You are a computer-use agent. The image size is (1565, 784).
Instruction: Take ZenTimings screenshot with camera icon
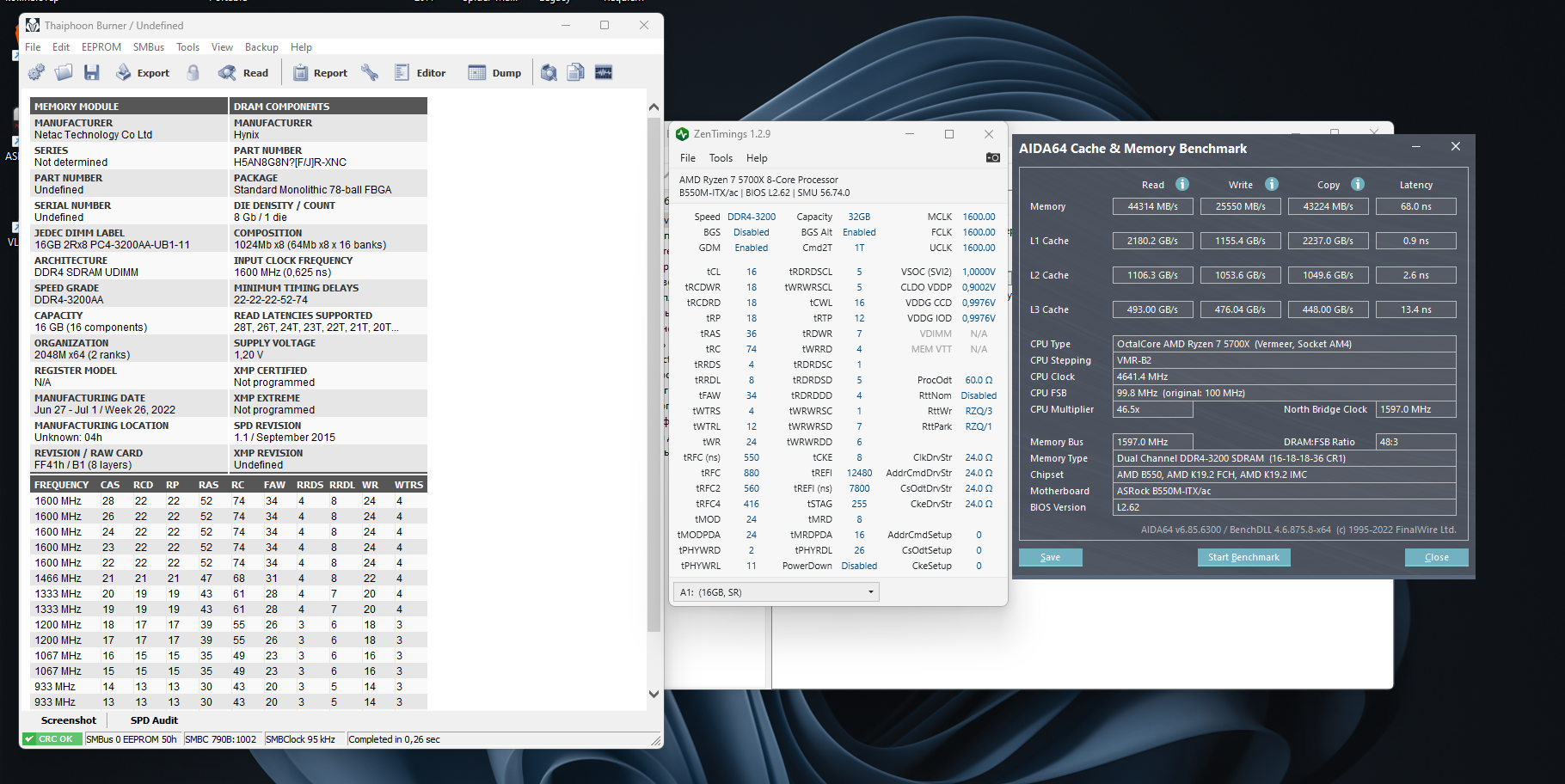[x=993, y=158]
